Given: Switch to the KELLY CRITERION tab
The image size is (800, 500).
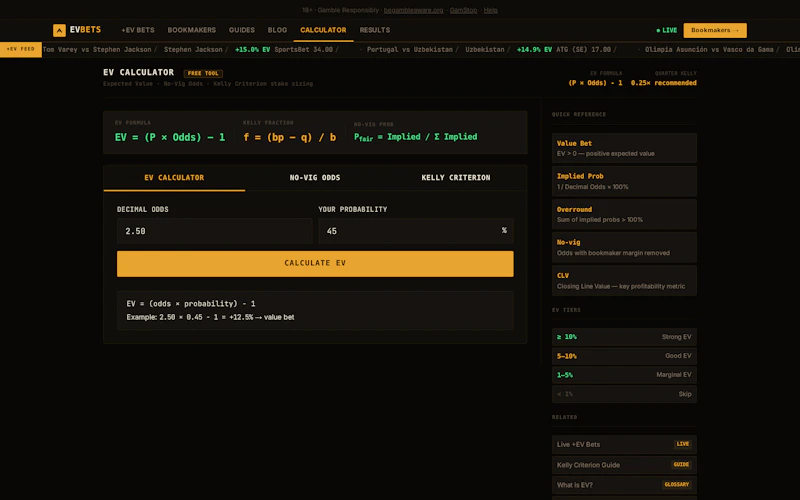Looking at the screenshot, I should (456, 178).
